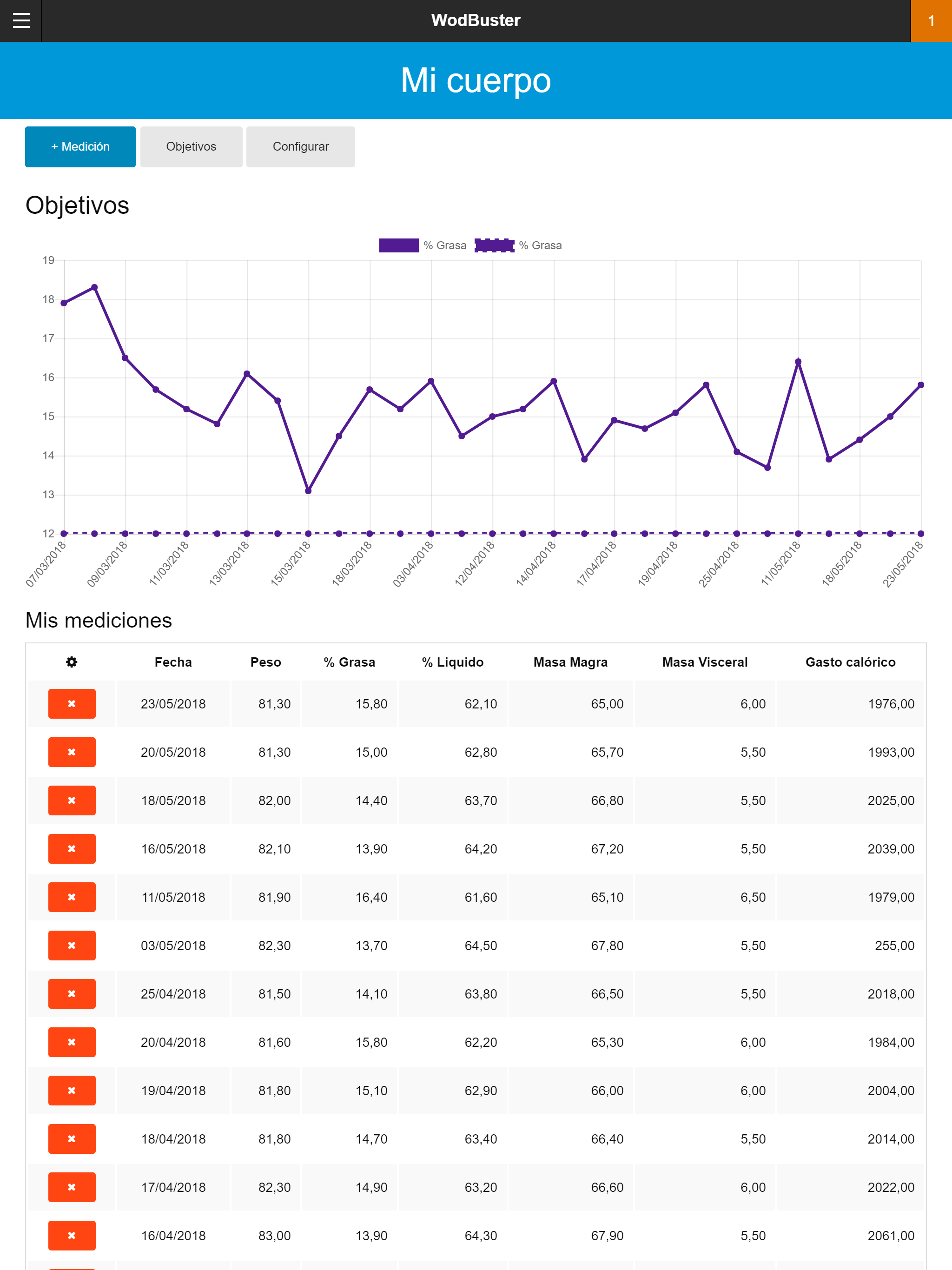Open the Configurar settings
952x1270 pixels.
(300, 146)
